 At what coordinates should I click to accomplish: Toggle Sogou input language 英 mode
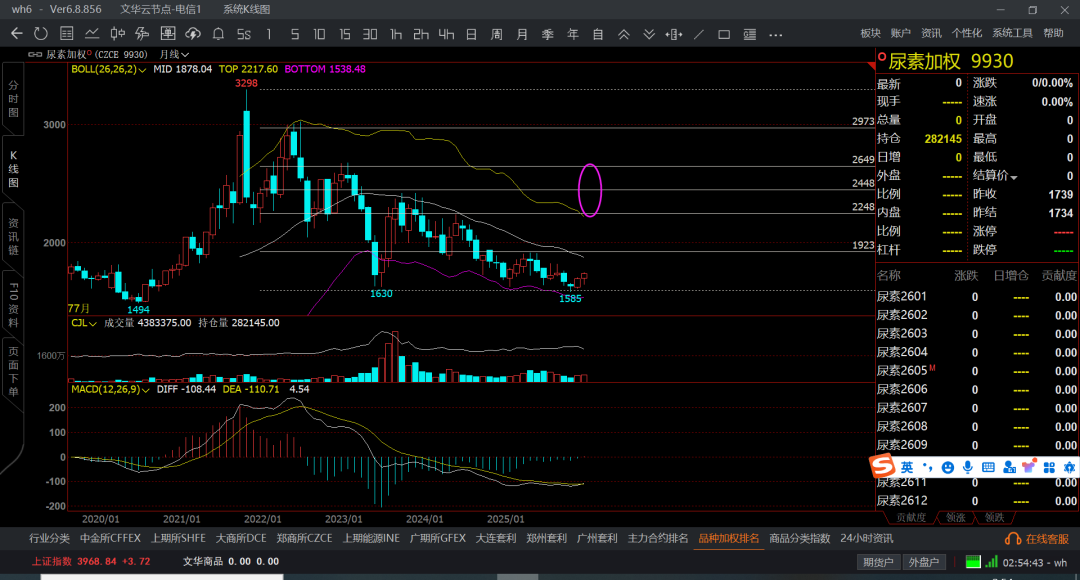[906, 467]
